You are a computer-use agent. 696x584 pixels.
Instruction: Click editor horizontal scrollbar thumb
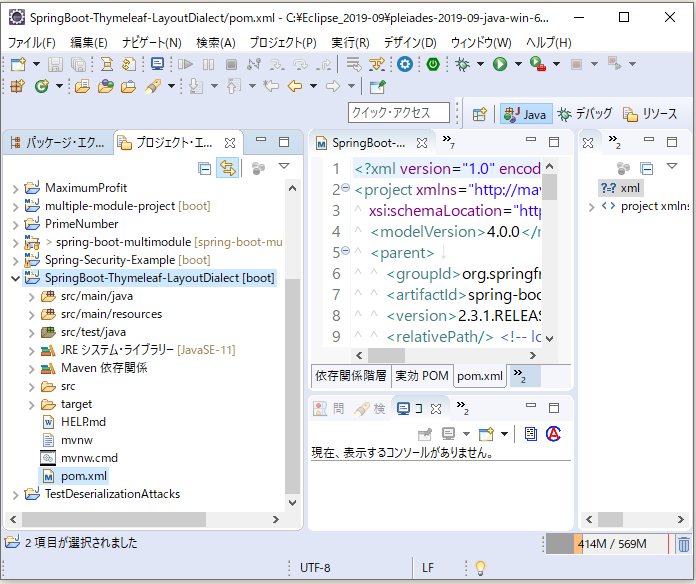tap(386, 355)
